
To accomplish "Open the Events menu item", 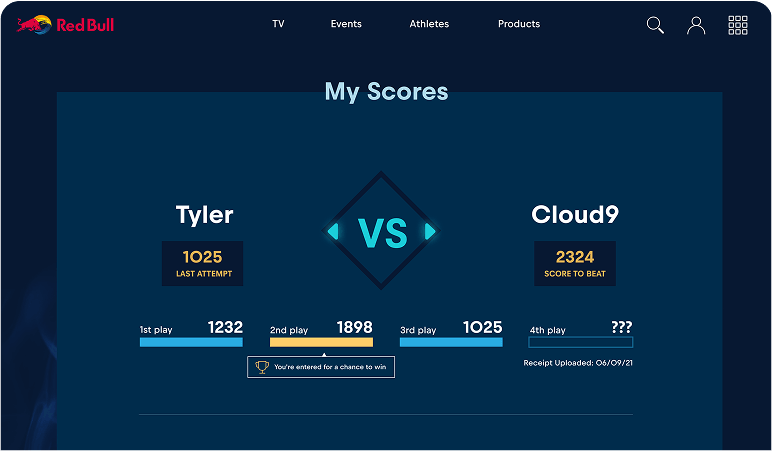I will (346, 24).
